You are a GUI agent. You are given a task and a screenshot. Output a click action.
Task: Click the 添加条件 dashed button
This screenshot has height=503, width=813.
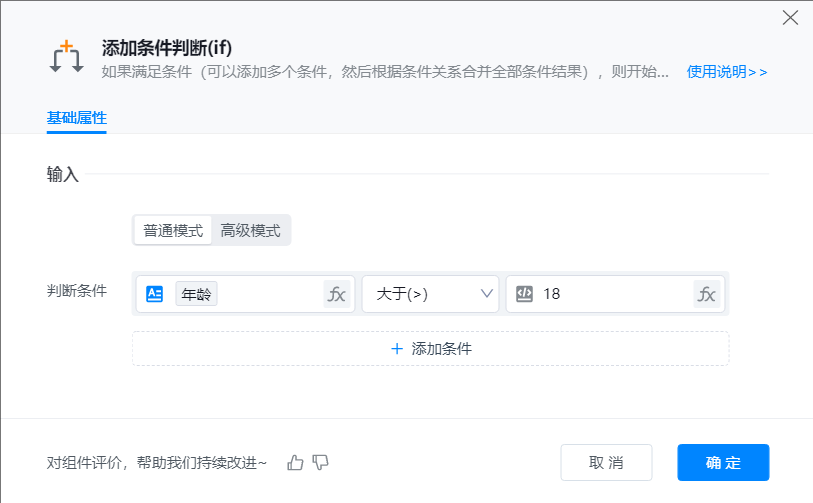430,348
